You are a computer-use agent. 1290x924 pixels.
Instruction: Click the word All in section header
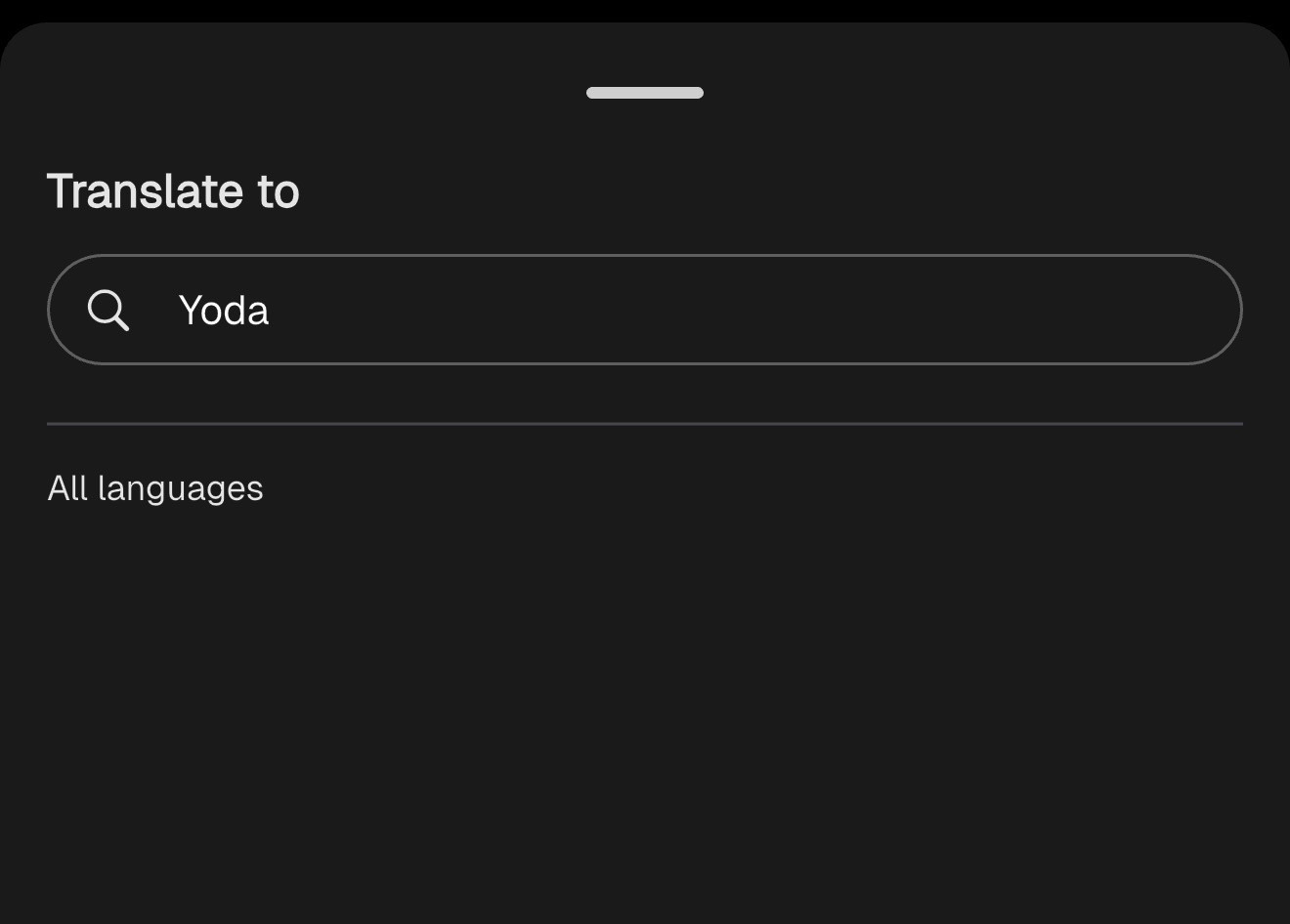pyautogui.click(x=67, y=488)
